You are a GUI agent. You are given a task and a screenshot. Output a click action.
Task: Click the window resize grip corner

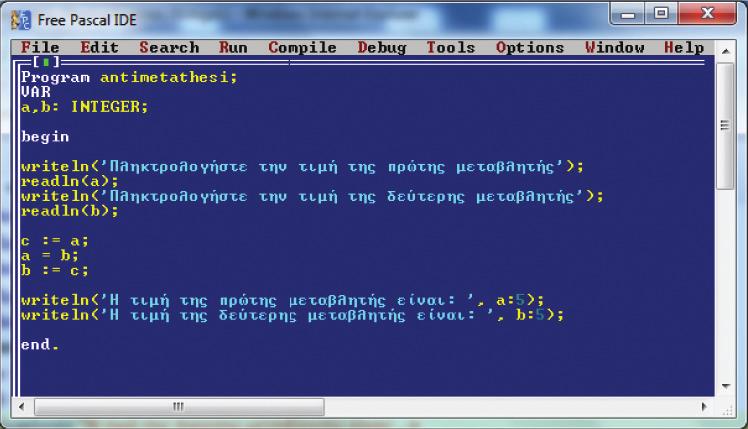pos(728,410)
